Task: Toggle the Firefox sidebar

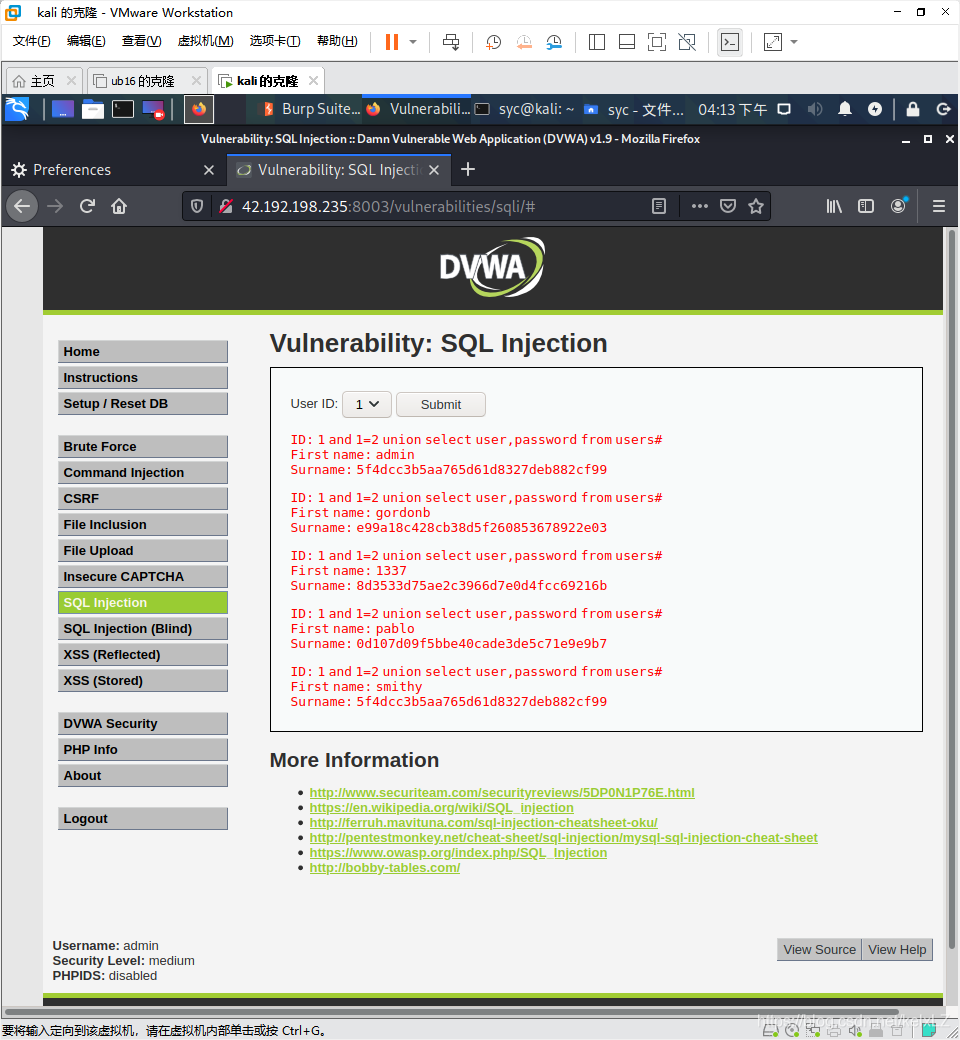Action: click(866, 206)
